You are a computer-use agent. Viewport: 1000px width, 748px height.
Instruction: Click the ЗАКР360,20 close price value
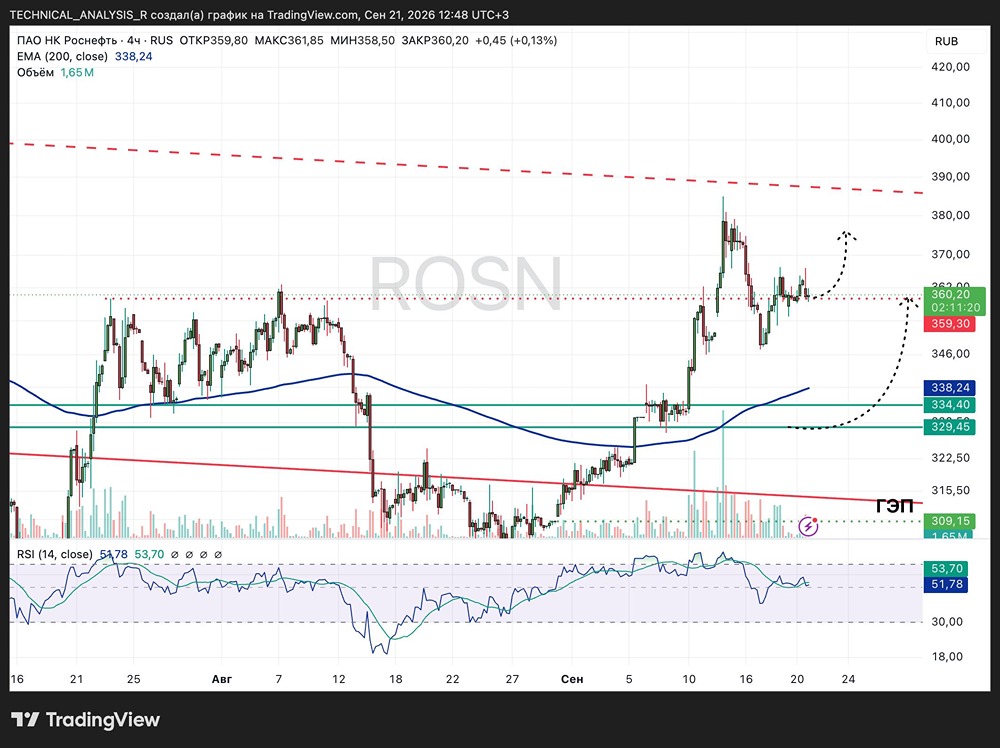click(435, 40)
